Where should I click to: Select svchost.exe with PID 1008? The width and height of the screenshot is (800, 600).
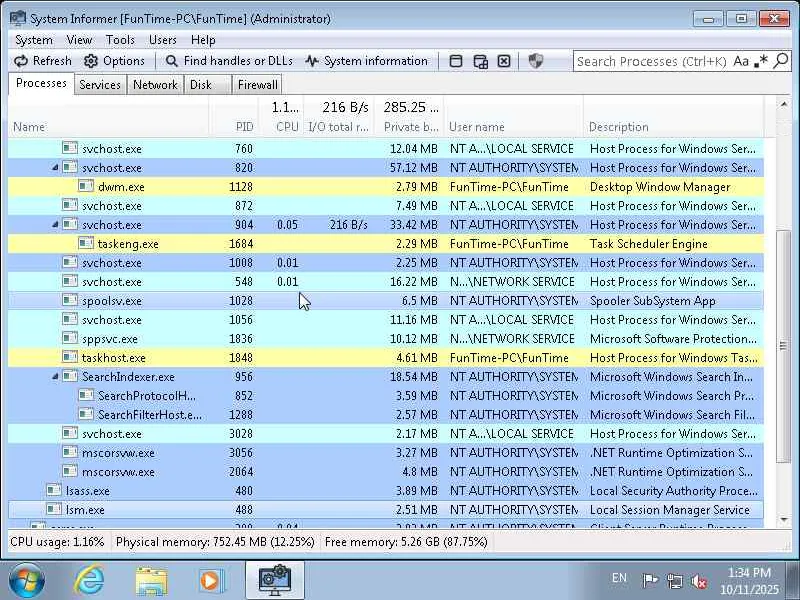(386, 263)
